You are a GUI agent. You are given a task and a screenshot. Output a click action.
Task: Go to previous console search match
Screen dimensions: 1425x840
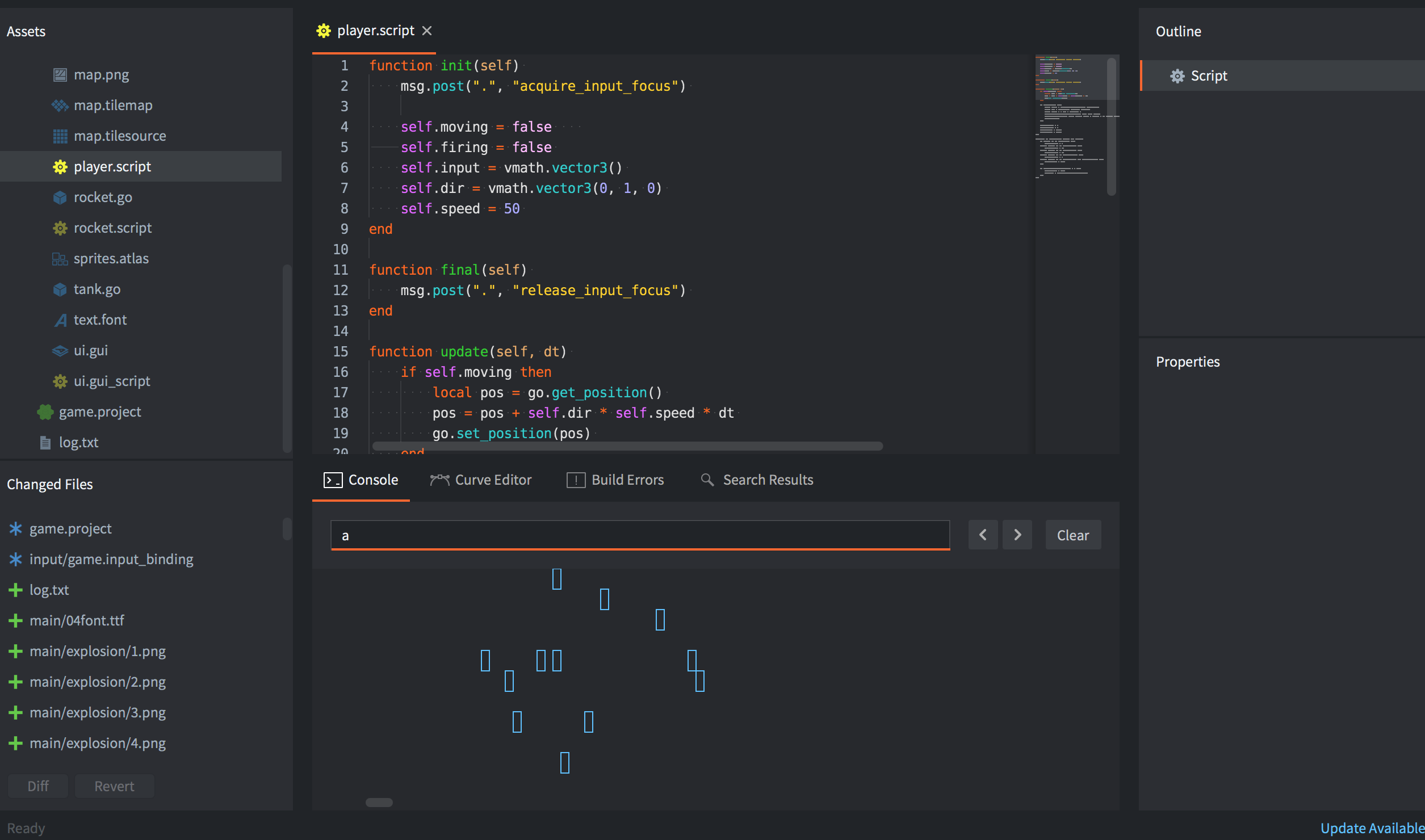point(983,535)
